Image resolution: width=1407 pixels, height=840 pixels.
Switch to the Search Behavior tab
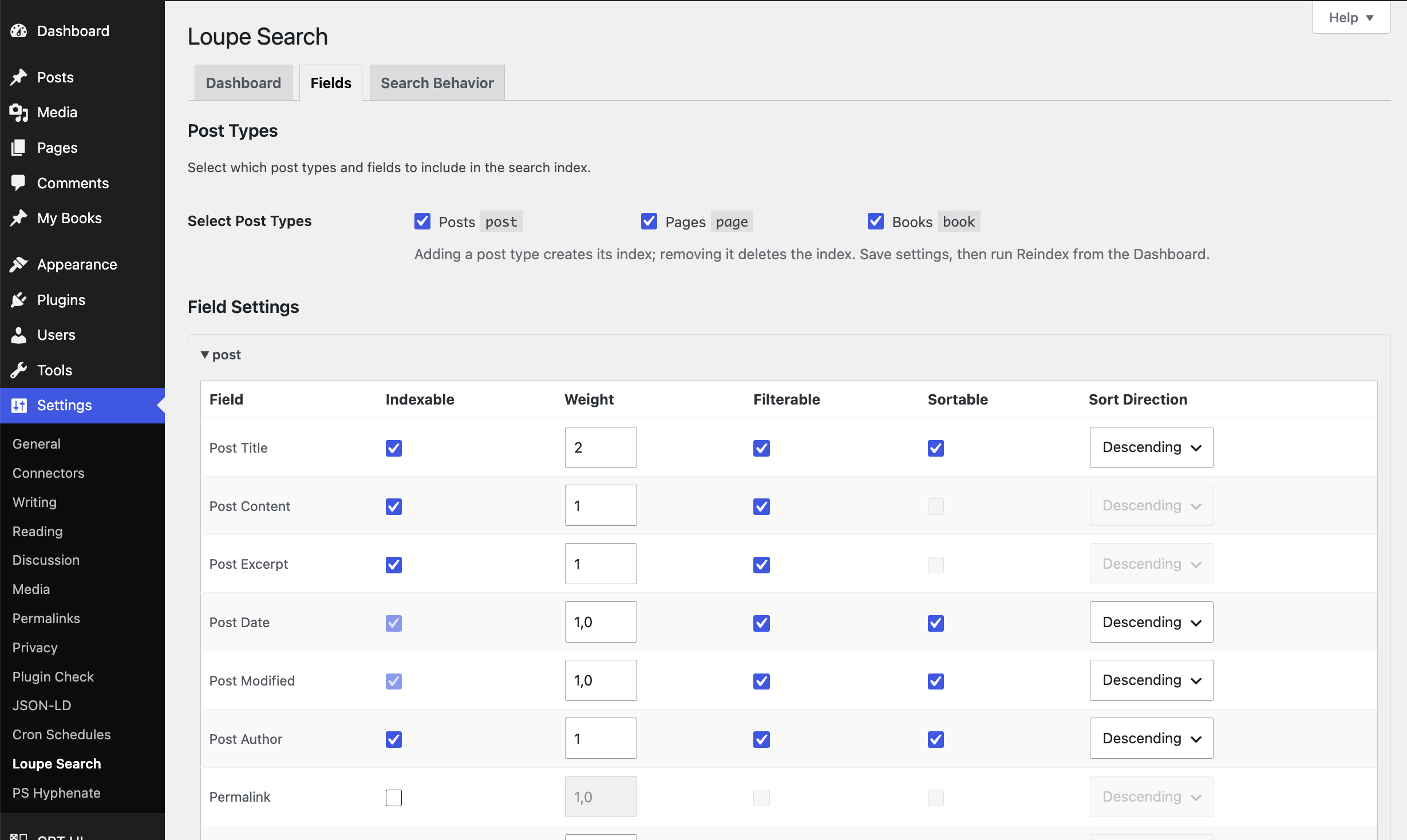[x=437, y=83]
